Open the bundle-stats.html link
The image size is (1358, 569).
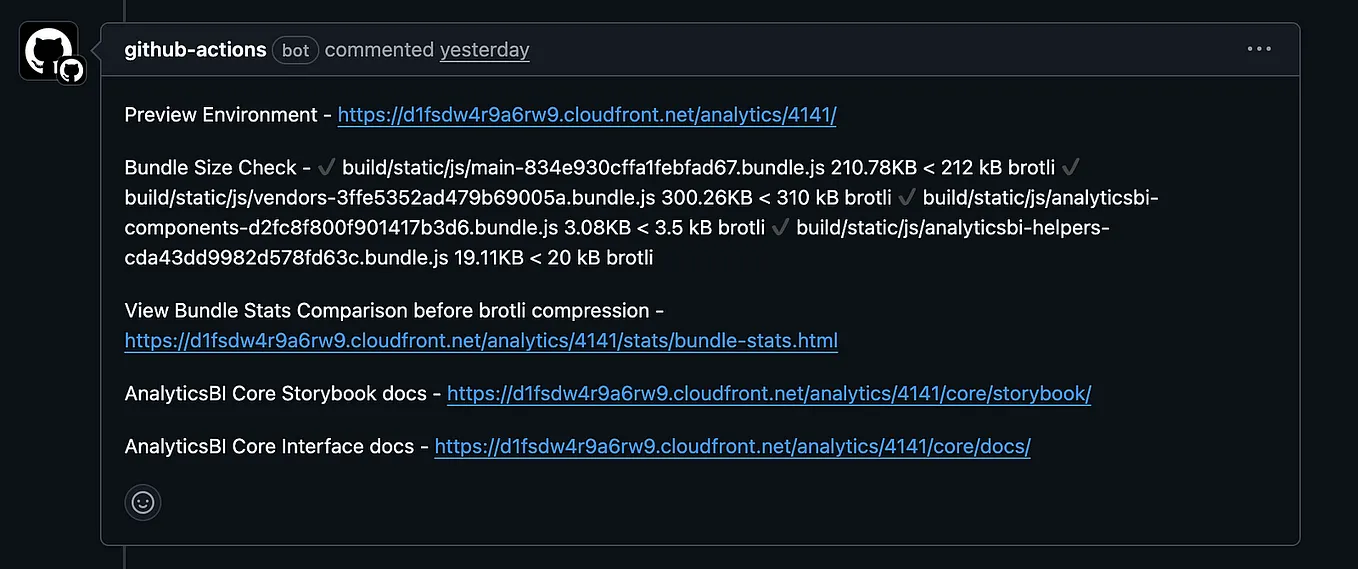[481, 341]
